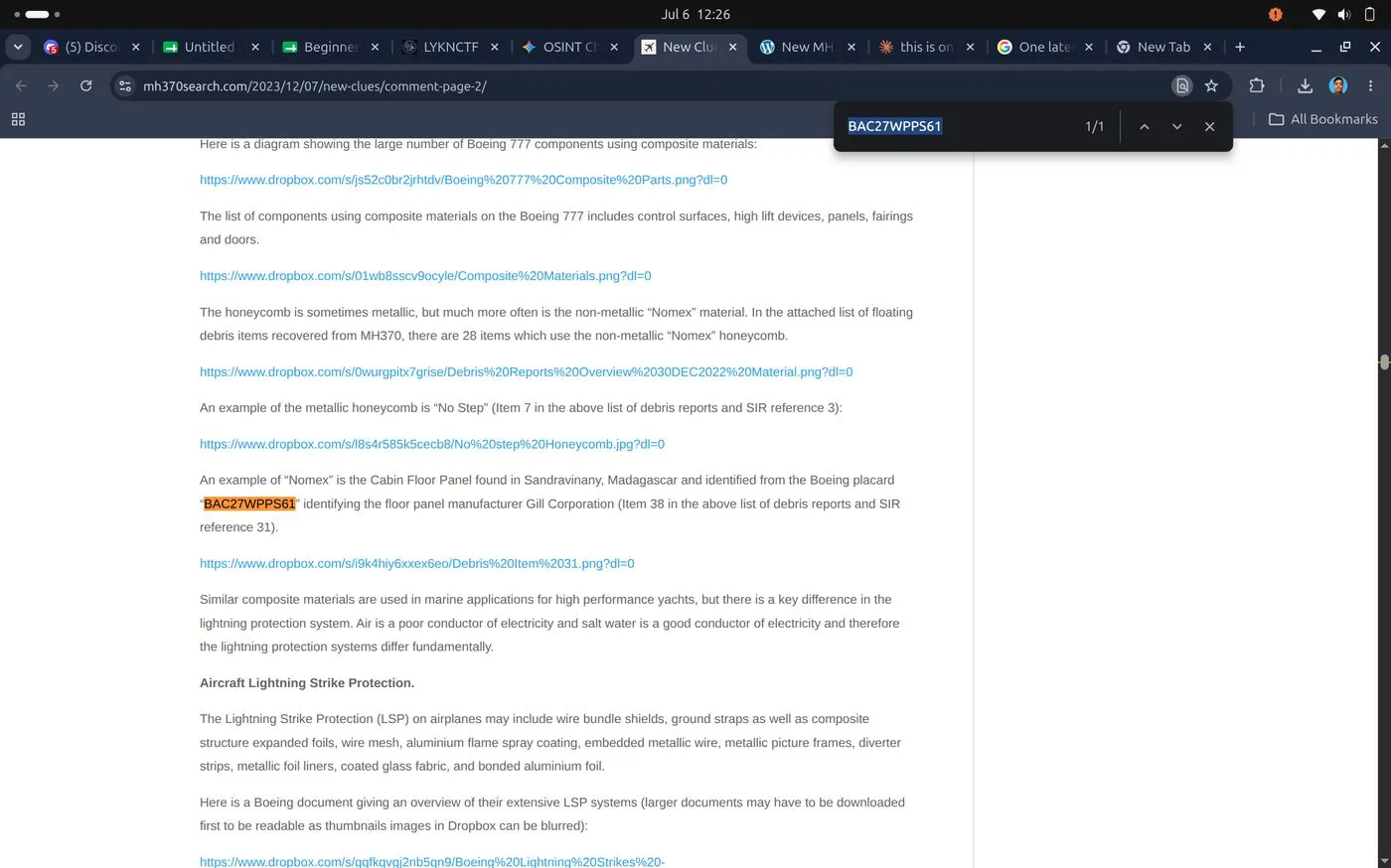Go to previous find result arrow

coord(1145,126)
